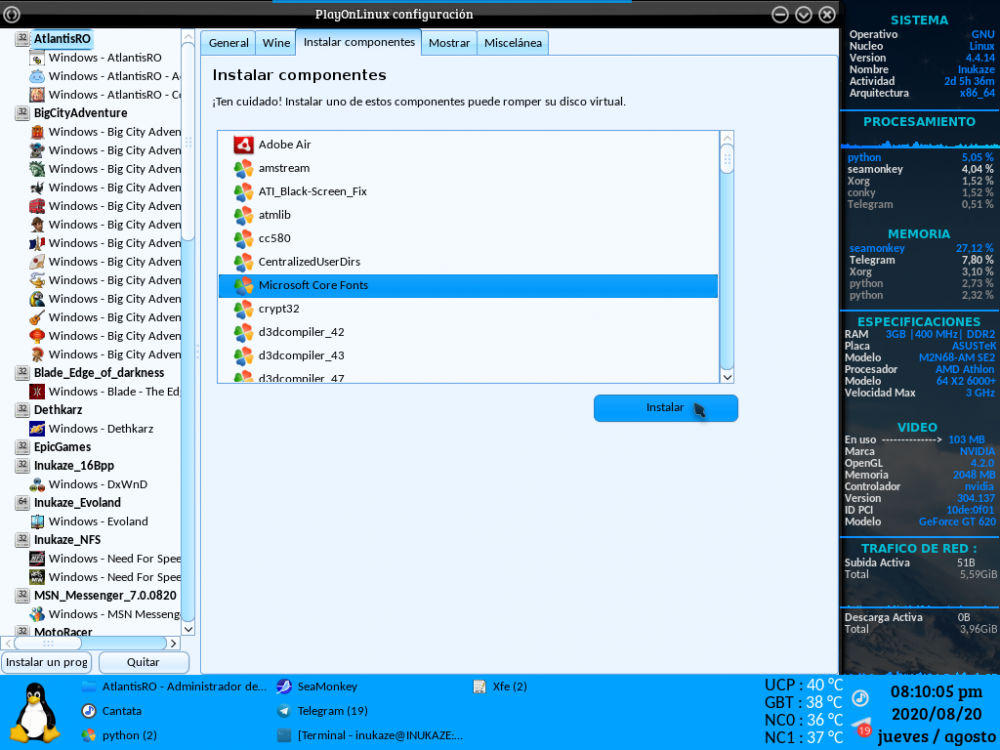Screen dimensions: 1000x750
Task: Select d3dcompiler_43 in the components list
Action: point(301,355)
